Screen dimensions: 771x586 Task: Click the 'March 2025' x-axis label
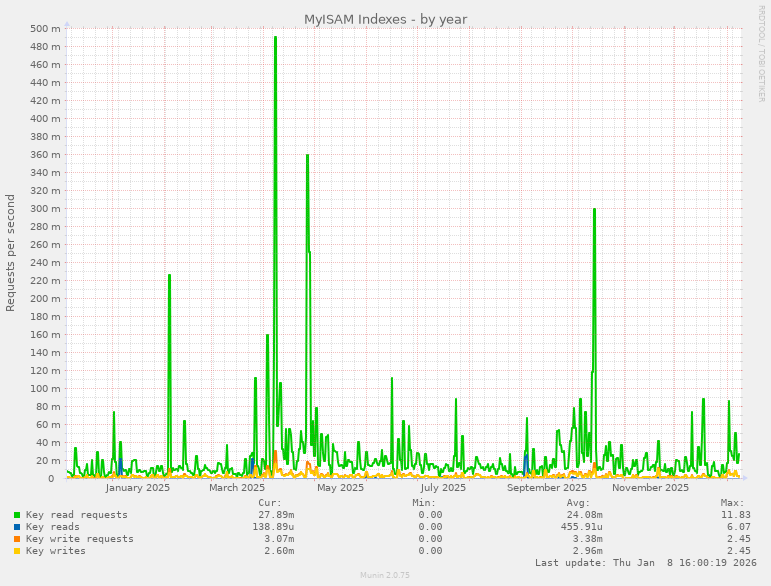pyautogui.click(x=237, y=488)
